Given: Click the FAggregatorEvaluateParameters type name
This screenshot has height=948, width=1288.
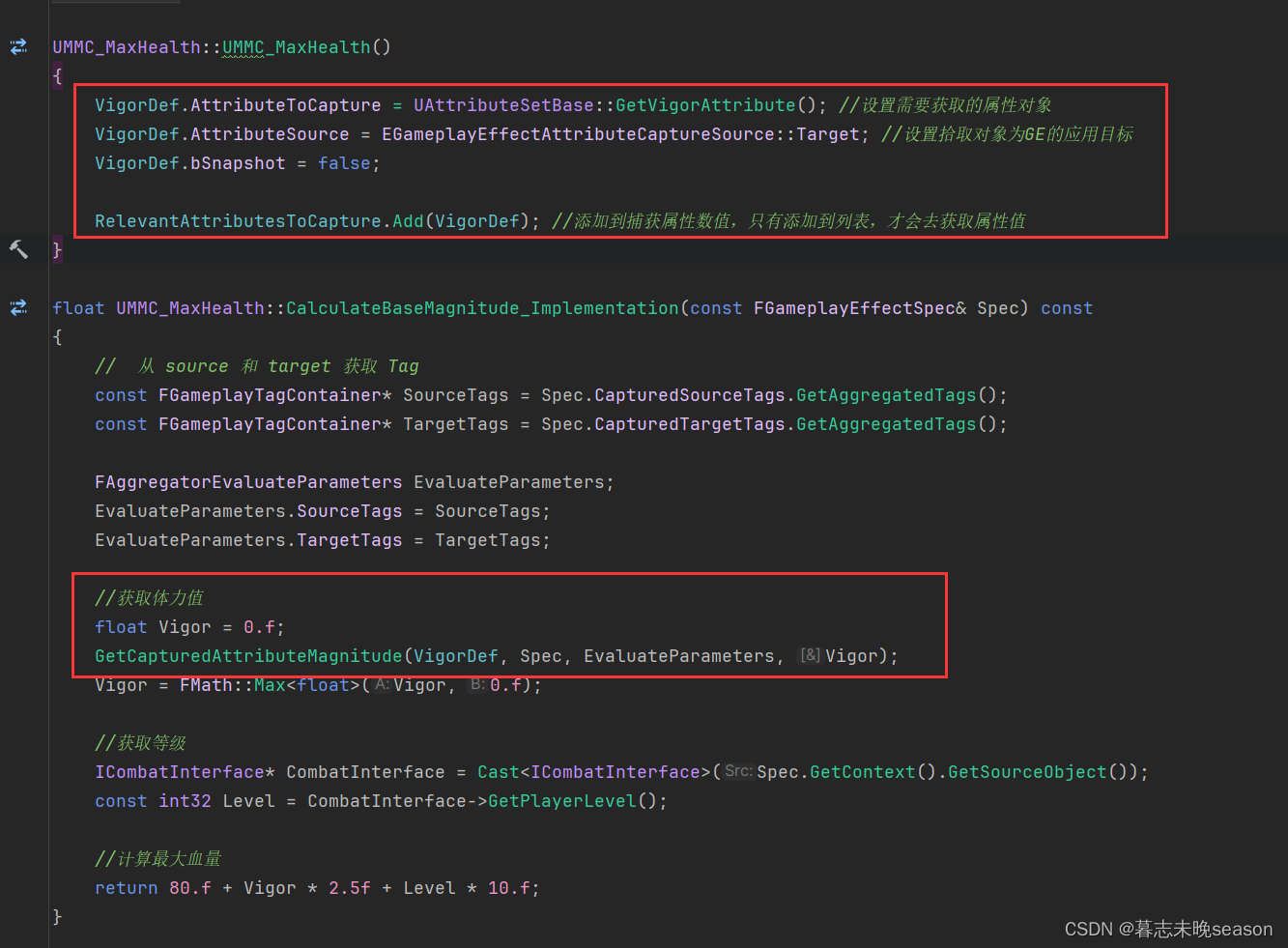Looking at the screenshot, I should pyautogui.click(x=247, y=481).
